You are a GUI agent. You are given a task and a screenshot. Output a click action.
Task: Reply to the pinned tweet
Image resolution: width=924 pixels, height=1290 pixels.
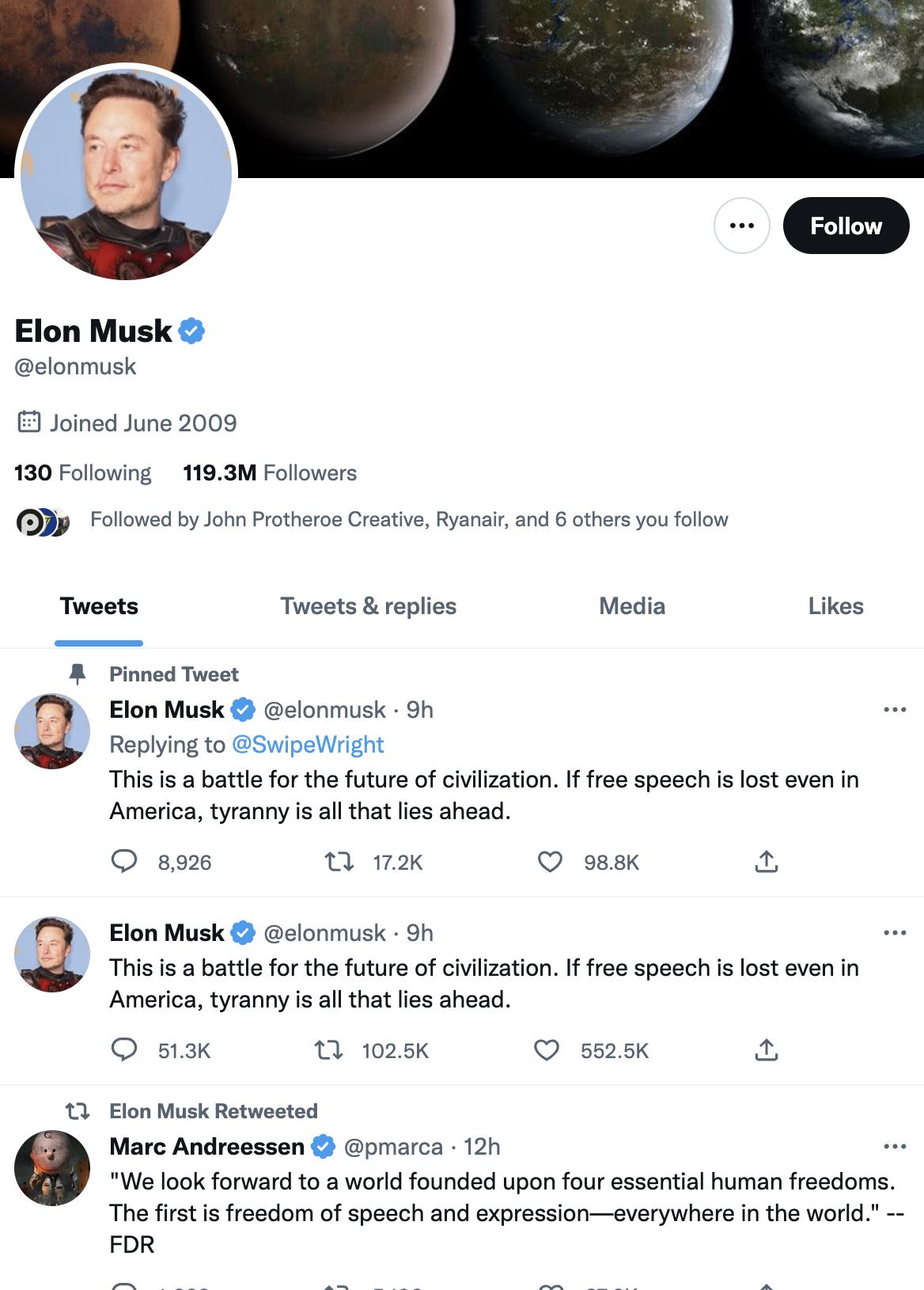(x=124, y=861)
